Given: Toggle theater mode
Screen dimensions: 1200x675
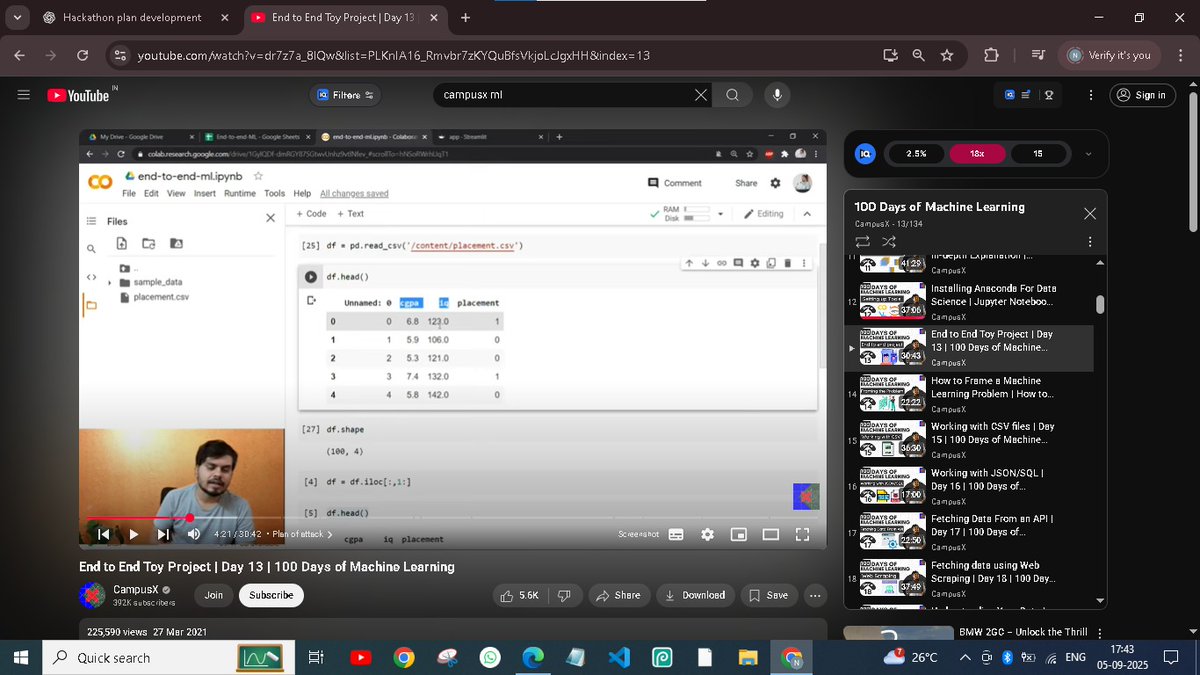Looking at the screenshot, I should [x=770, y=534].
